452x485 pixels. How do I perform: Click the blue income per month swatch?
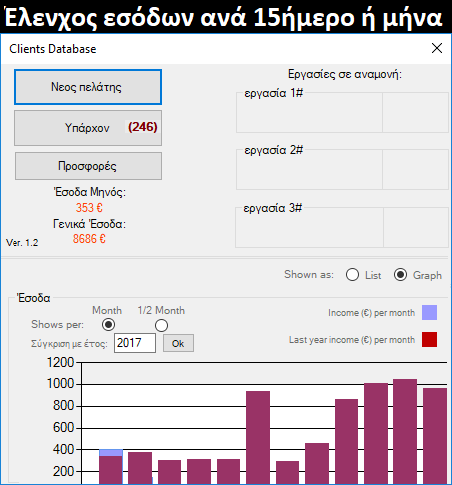(429, 313)
